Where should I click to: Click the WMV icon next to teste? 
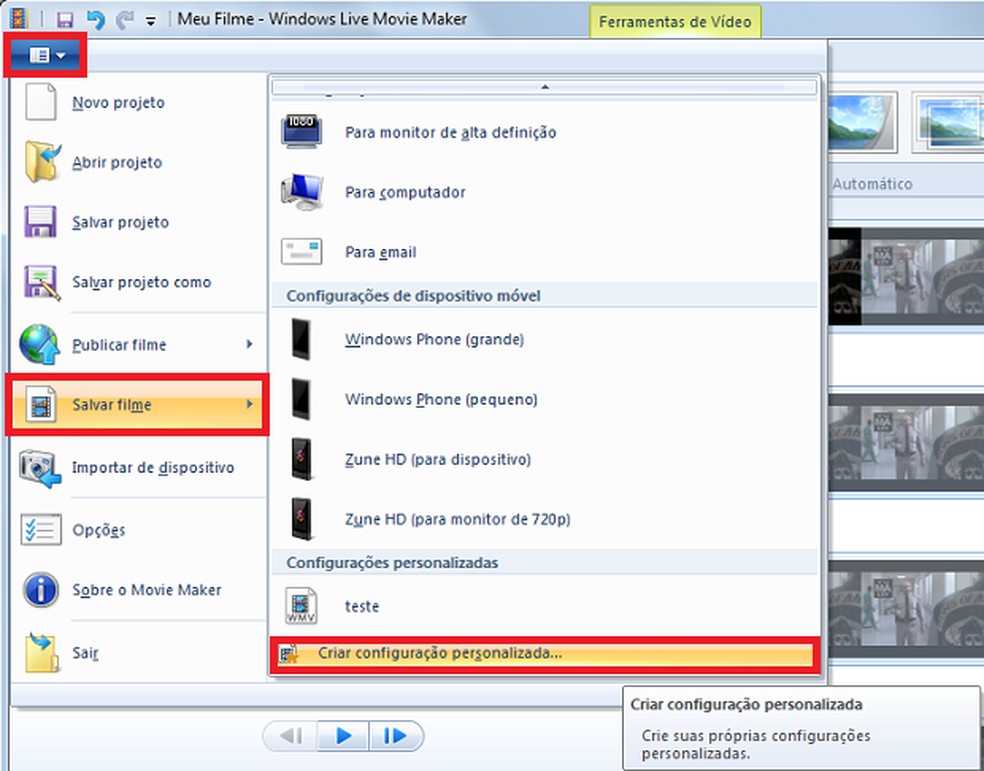pos(303,606)
